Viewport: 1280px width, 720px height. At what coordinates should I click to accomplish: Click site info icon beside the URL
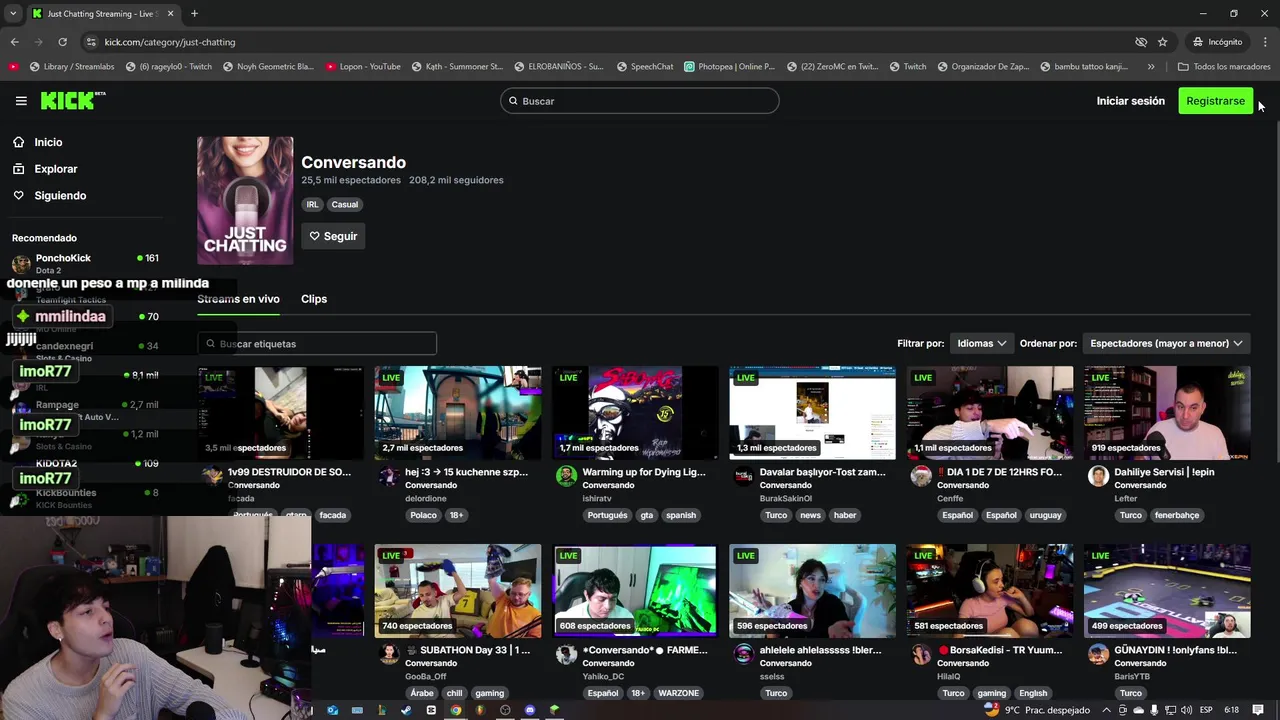coord(91,42)
